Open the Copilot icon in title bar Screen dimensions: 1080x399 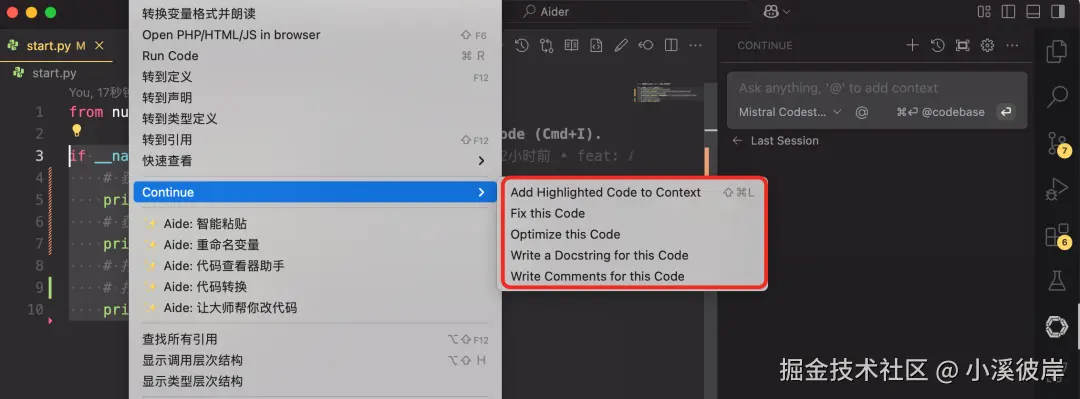pos(770,12)
